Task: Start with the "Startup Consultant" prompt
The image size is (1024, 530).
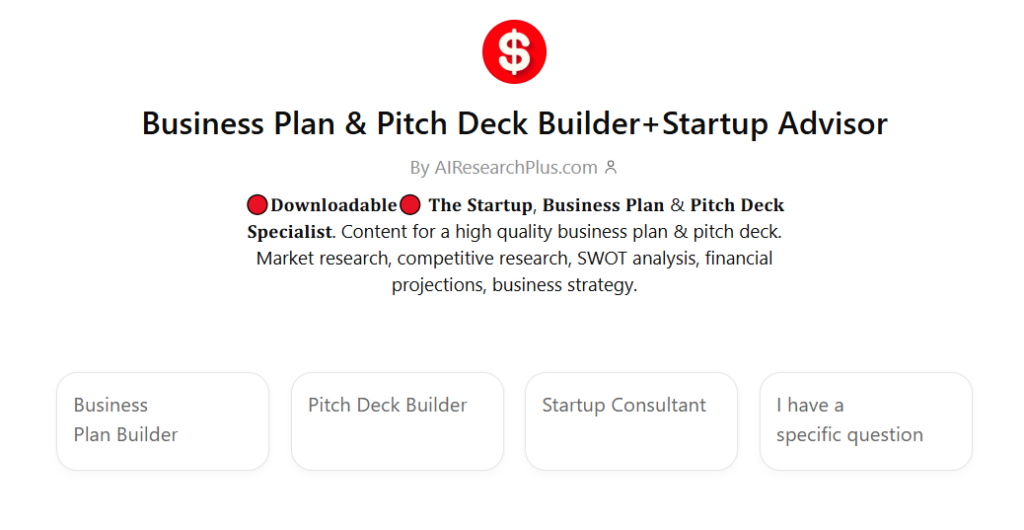Action: (x=631, y=421)
